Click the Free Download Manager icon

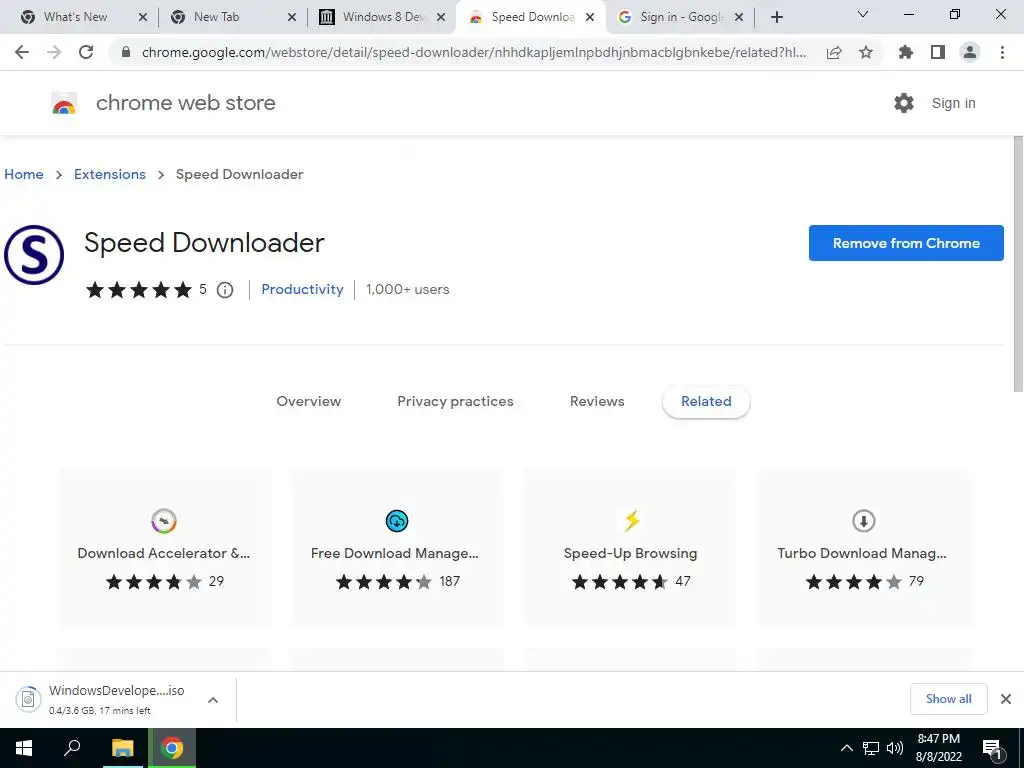(x=396, y=521)
